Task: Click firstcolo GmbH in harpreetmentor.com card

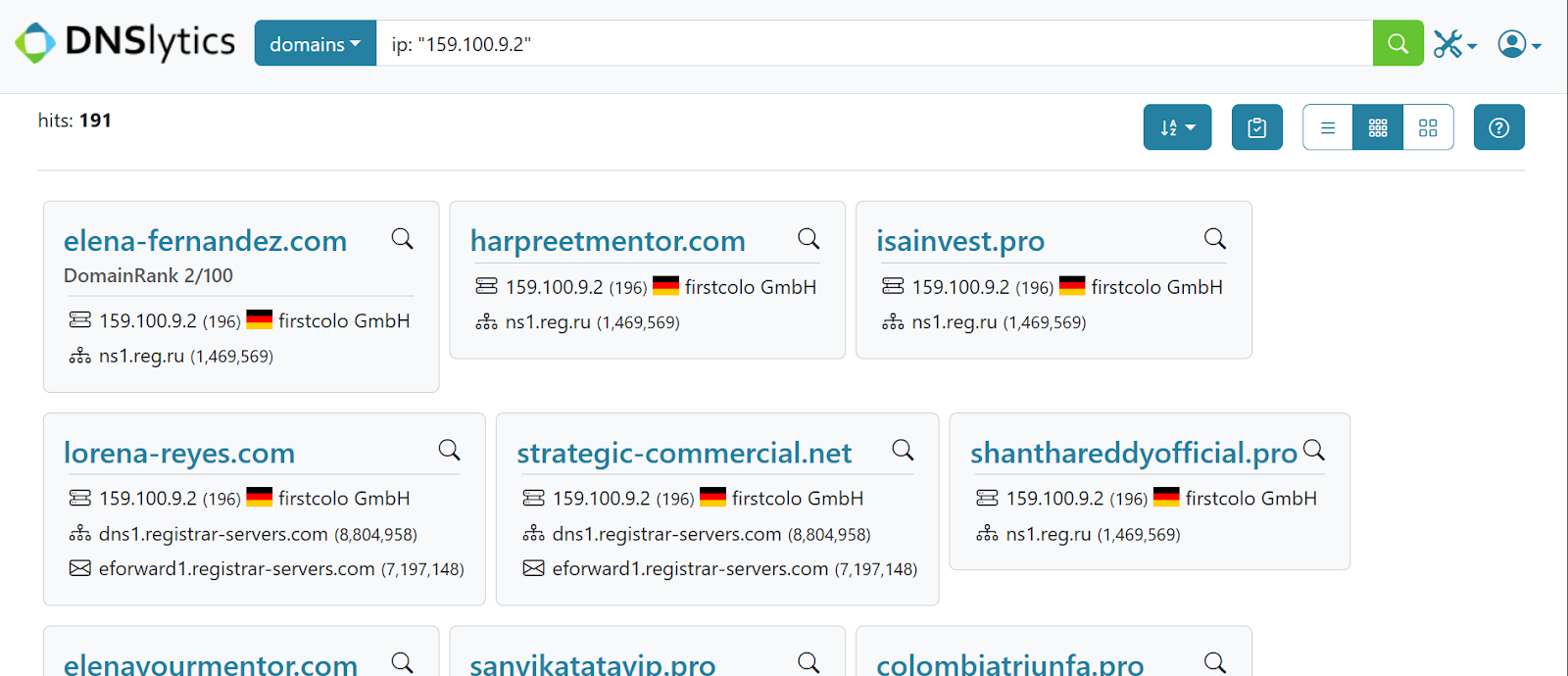Action: coord(751,287)
